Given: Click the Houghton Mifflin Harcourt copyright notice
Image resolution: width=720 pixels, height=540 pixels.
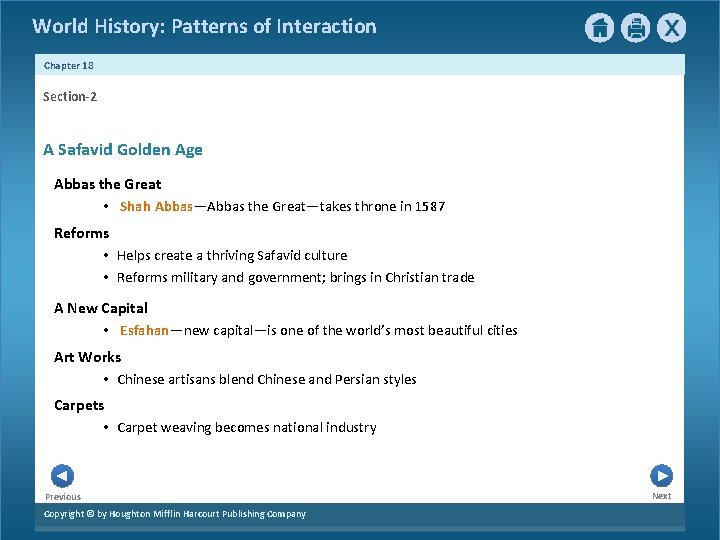Looking at the screenshot, I should tap(174, 514).
